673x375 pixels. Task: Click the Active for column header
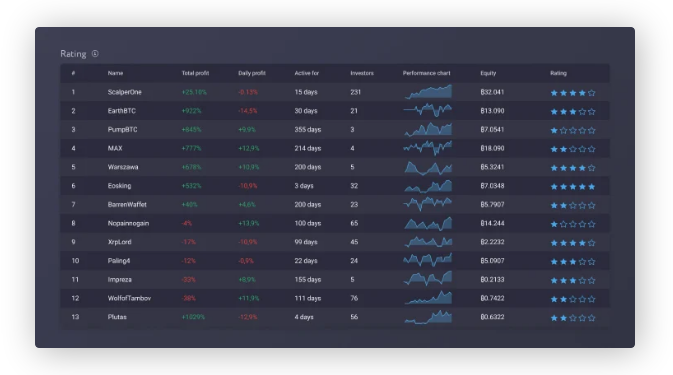306,73
